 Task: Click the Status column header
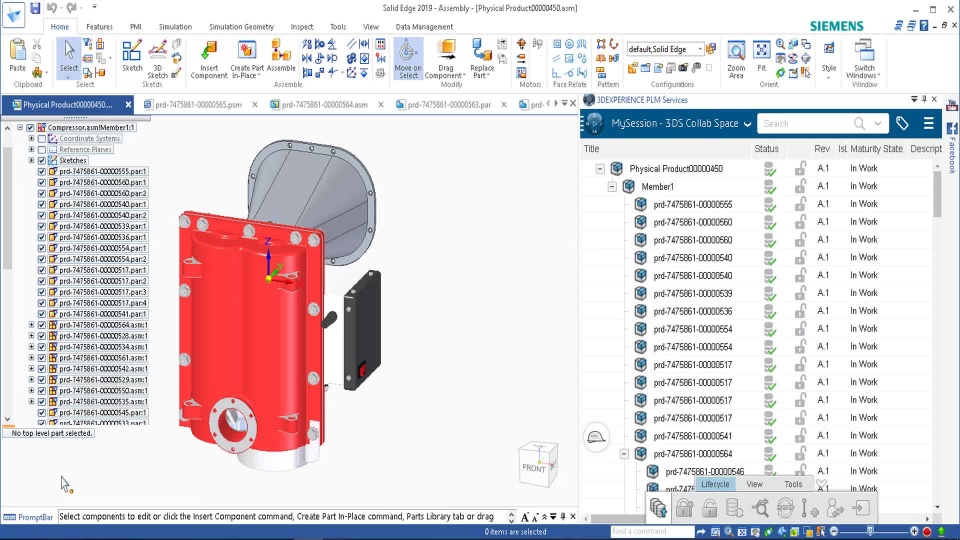766,149
